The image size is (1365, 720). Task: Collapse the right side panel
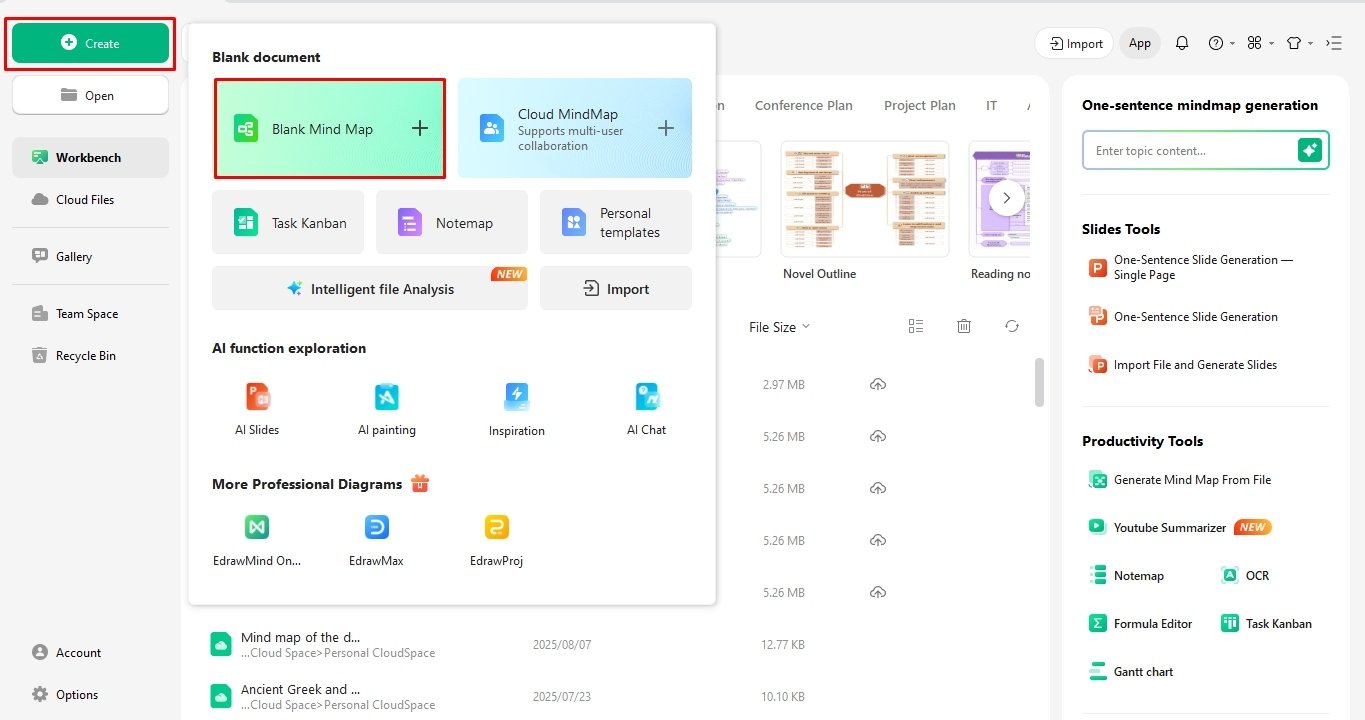(x=1333, y=43)
